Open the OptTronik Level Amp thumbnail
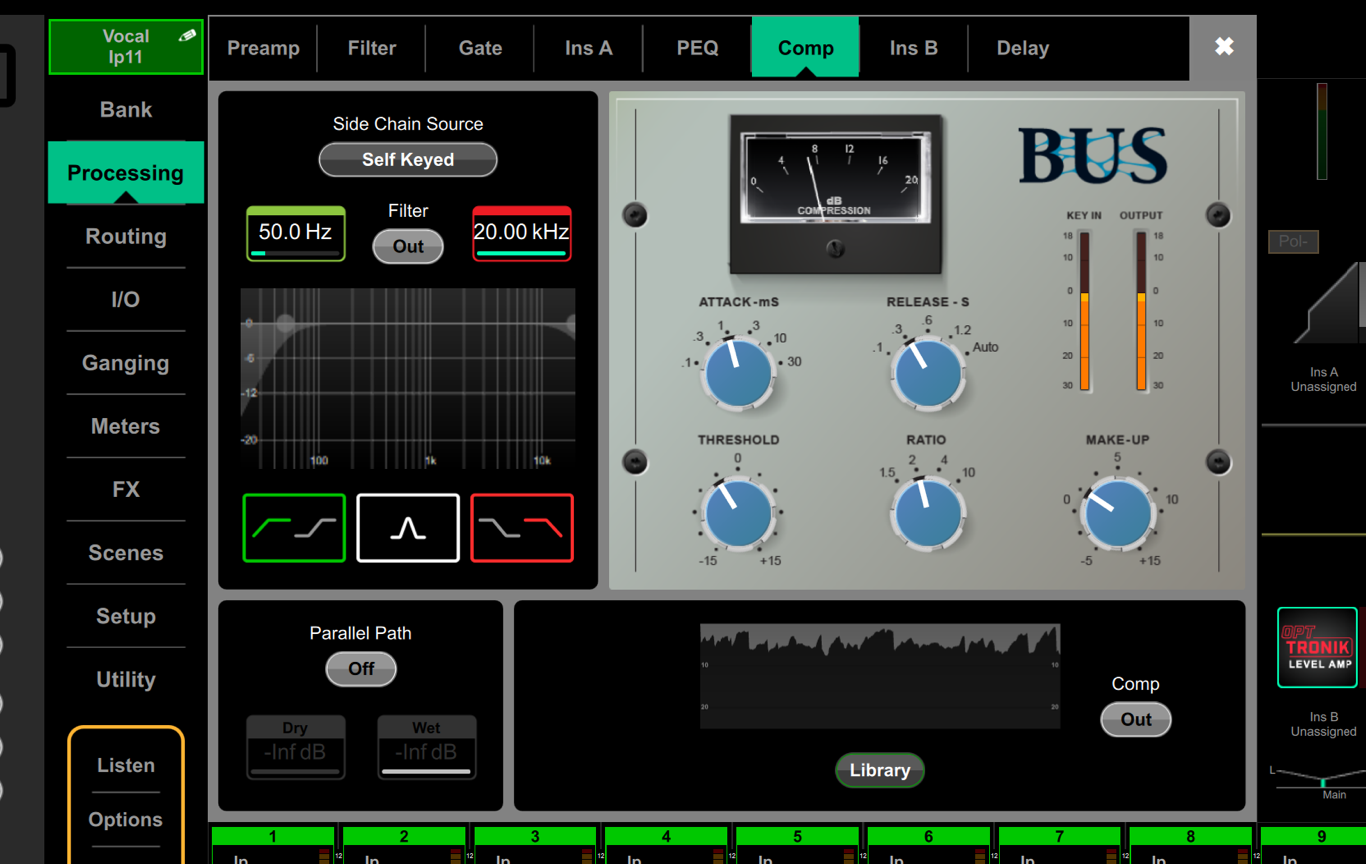Screen dimensions: 1366x864 (x=1317, y=648)
